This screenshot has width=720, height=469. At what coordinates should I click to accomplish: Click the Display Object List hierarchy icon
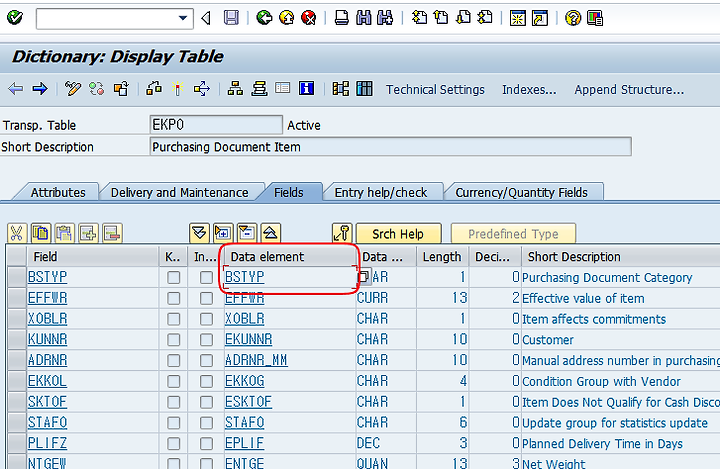coord(235,89)
